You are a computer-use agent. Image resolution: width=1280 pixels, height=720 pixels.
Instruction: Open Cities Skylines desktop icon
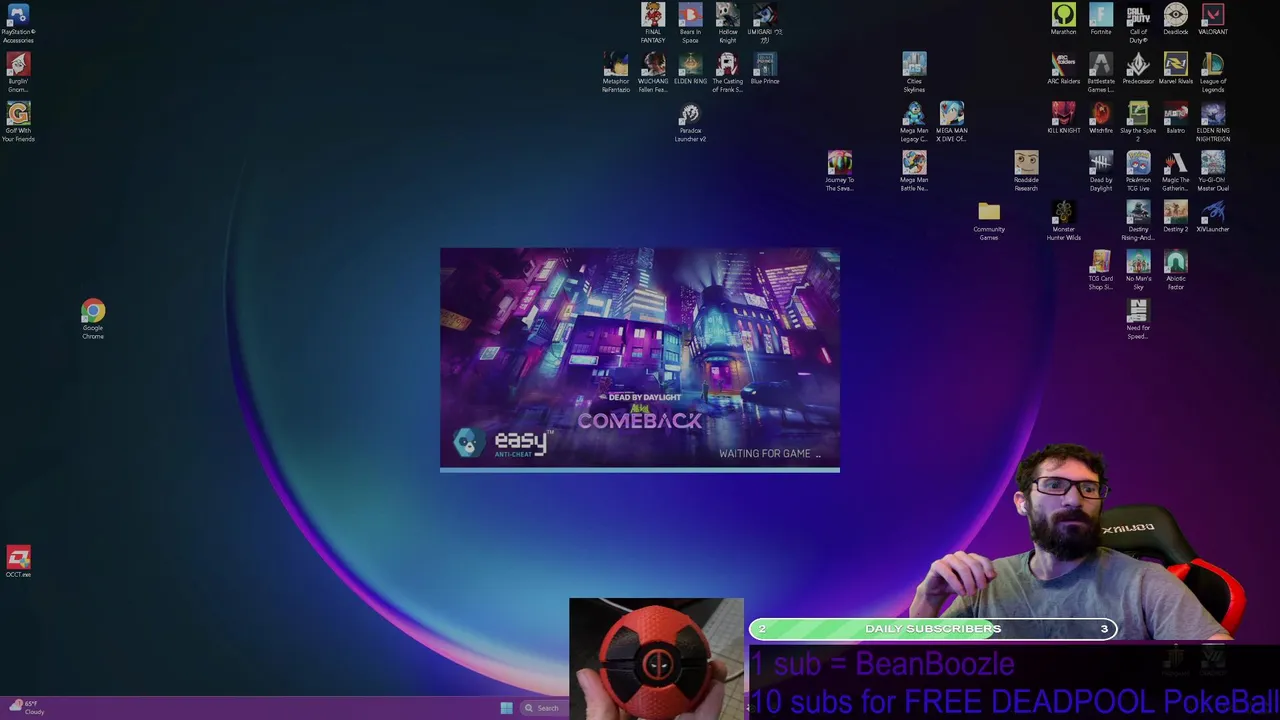[x=914, y=73]
